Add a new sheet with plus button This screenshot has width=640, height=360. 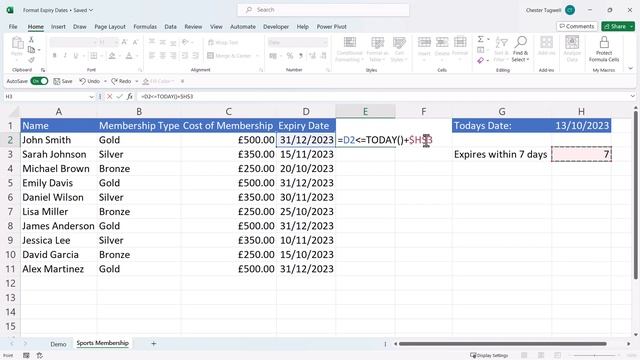tap(153, 344)
